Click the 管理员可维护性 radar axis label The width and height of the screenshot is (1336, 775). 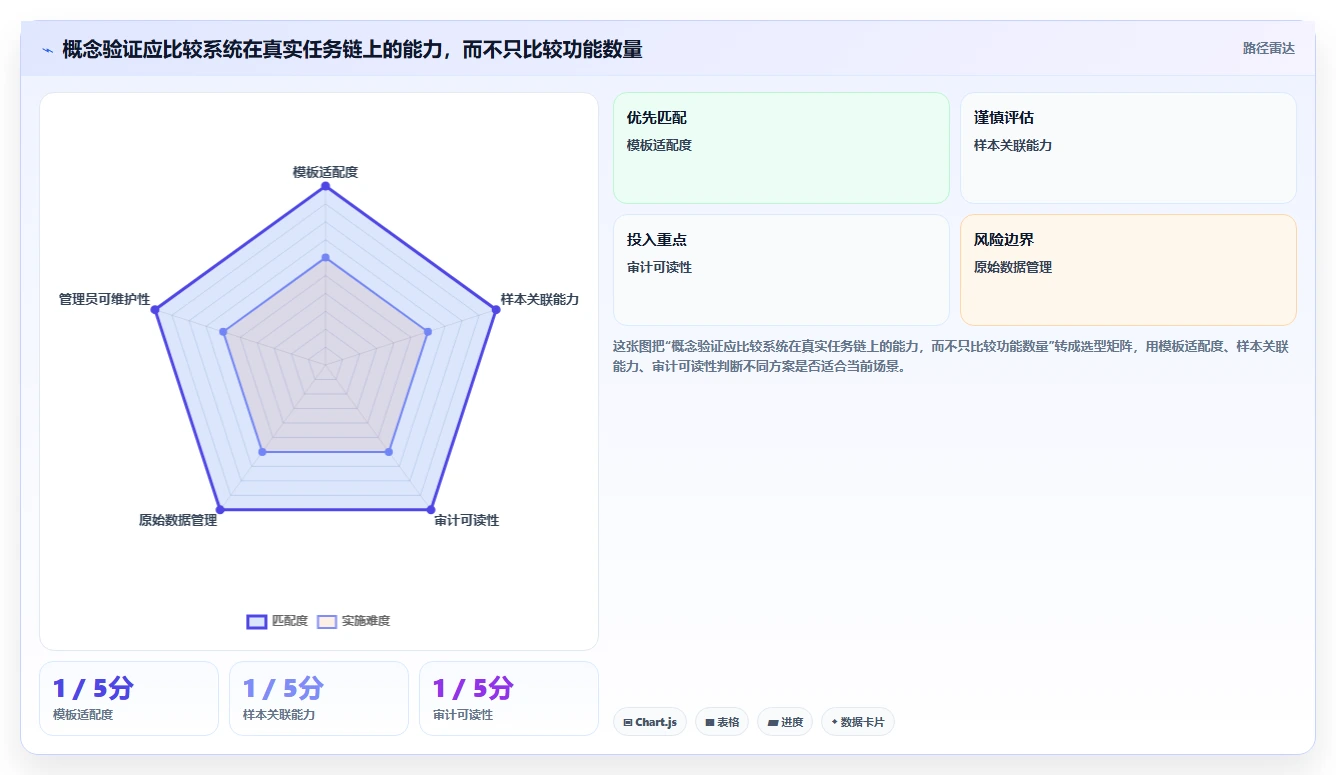point(104,299)
